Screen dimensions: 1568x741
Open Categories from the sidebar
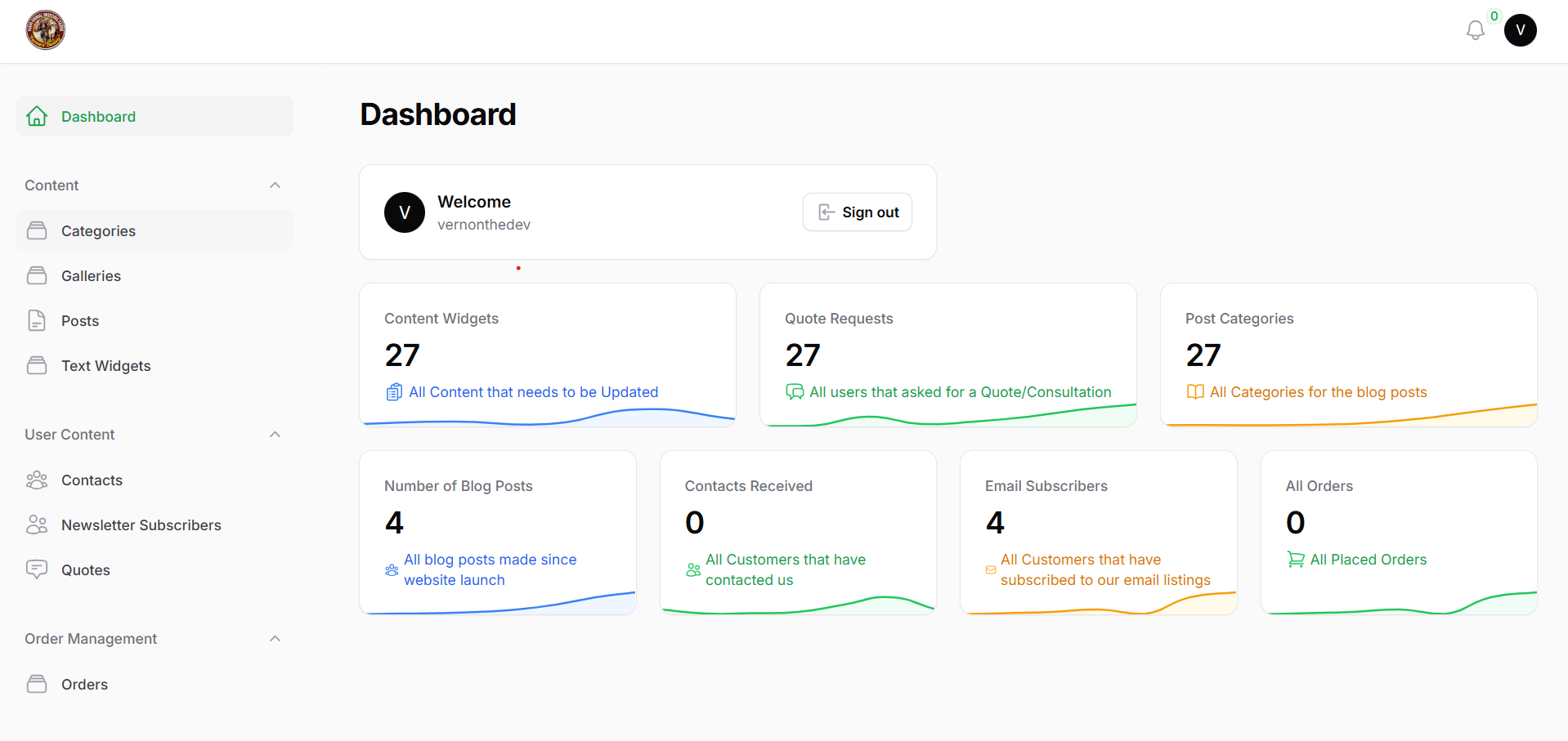[x=155, y=230]
